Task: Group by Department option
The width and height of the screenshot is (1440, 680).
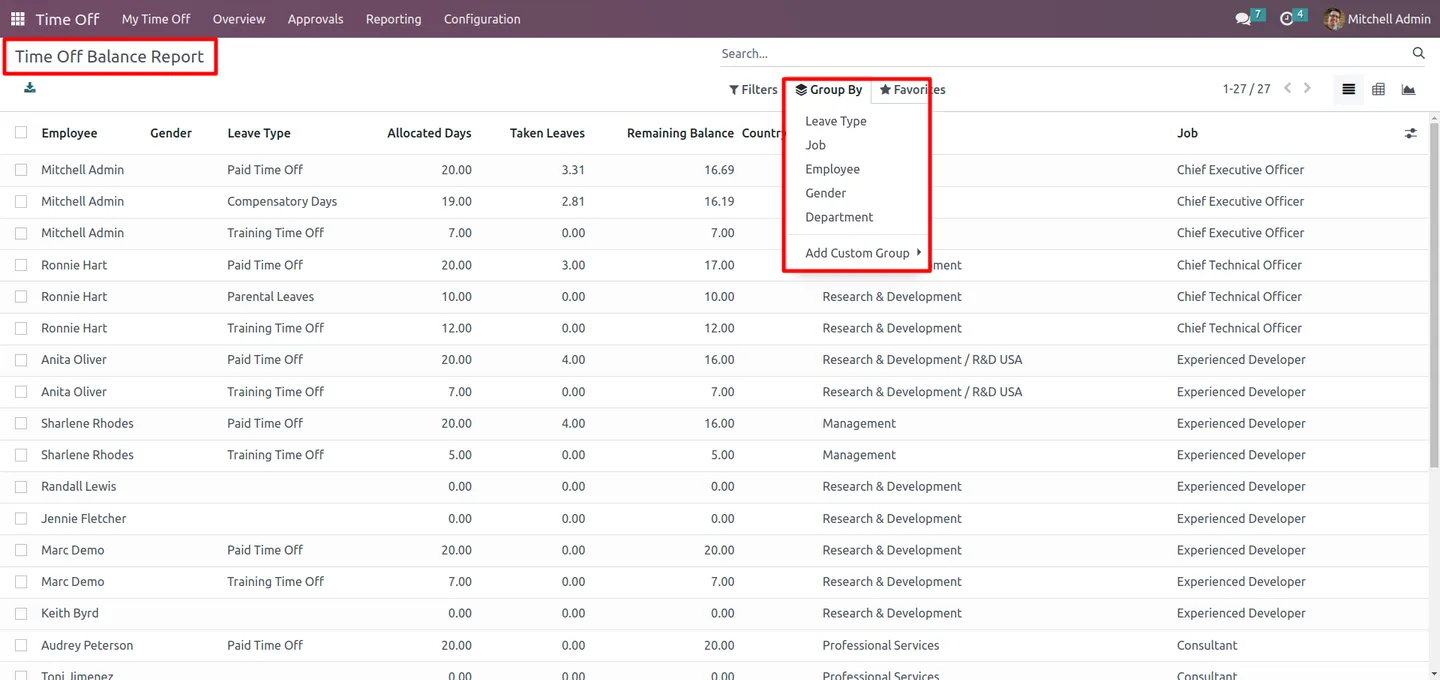Action: (x=839, y=217)
